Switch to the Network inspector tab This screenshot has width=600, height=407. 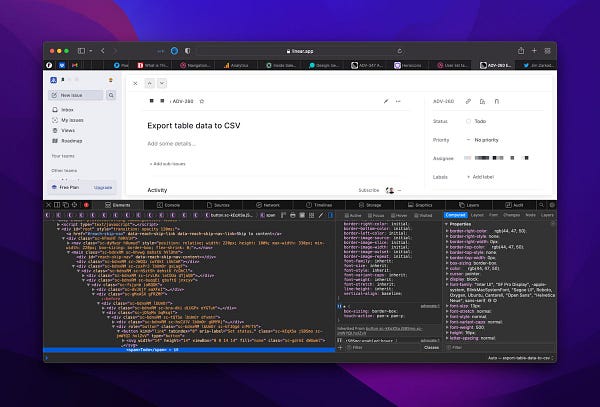coord(268,205)
